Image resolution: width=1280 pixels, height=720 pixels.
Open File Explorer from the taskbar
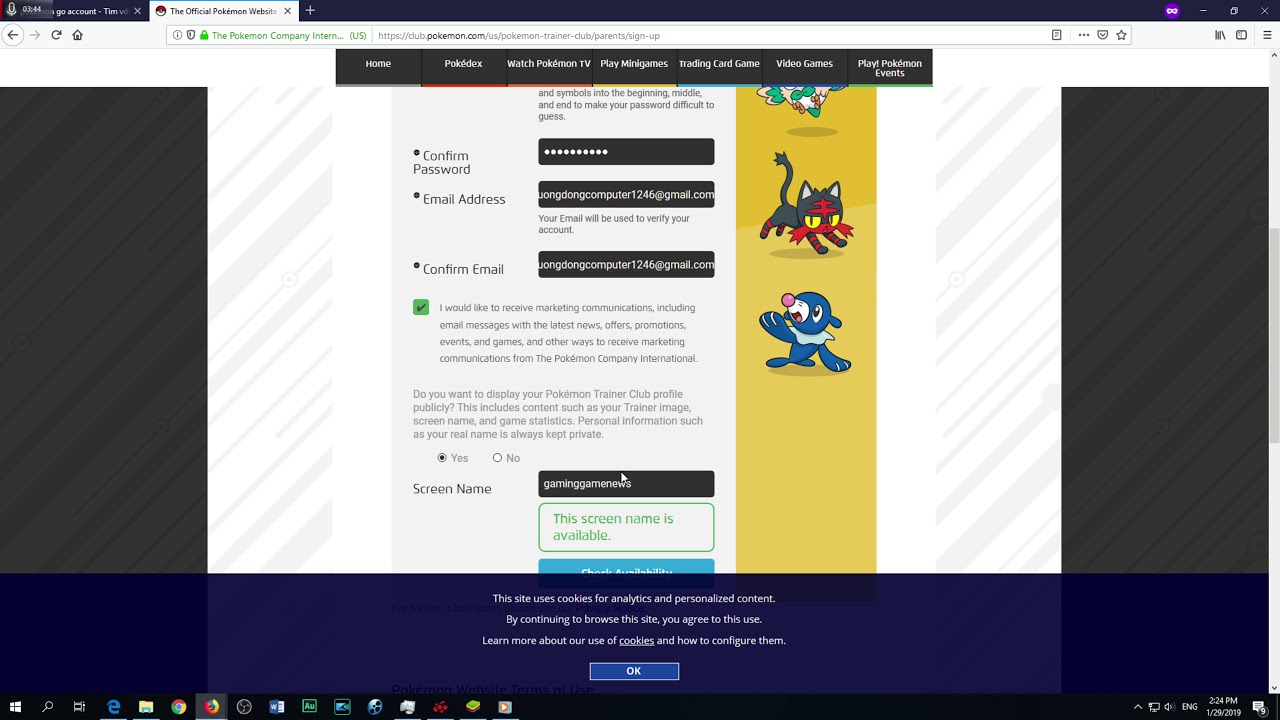146,707
